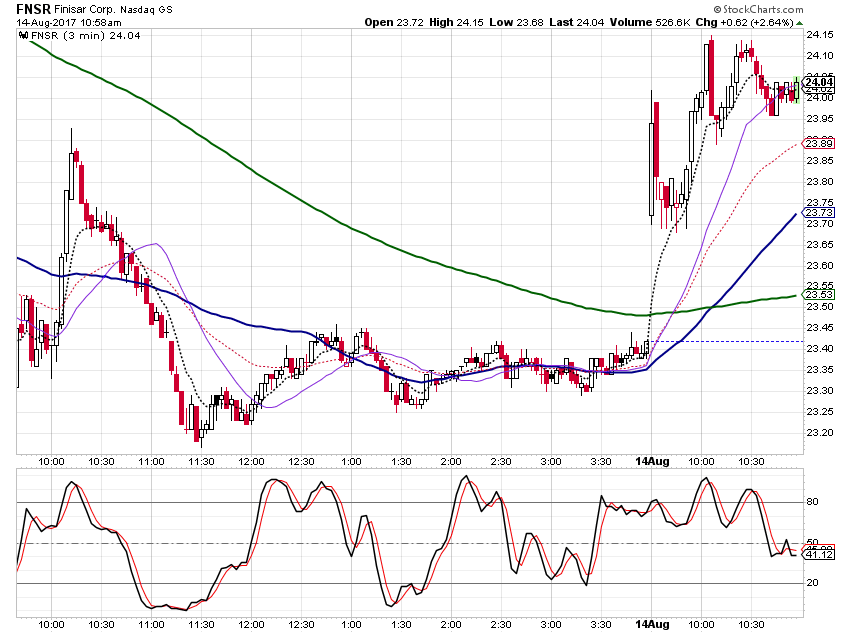This screenshot has height=633, width=850.
Task: Click the 23.30 price axis label
Action: pos(820,391)
